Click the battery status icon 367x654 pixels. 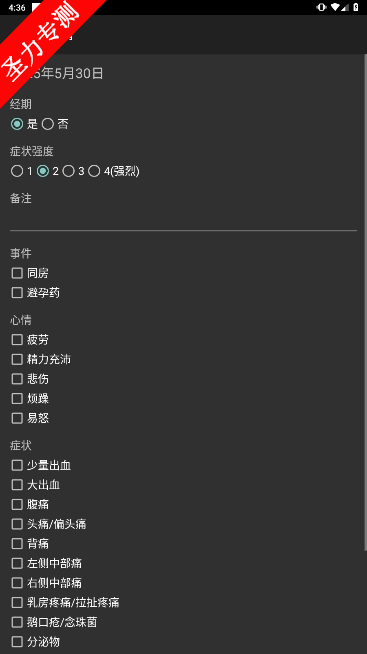[356, 8]
